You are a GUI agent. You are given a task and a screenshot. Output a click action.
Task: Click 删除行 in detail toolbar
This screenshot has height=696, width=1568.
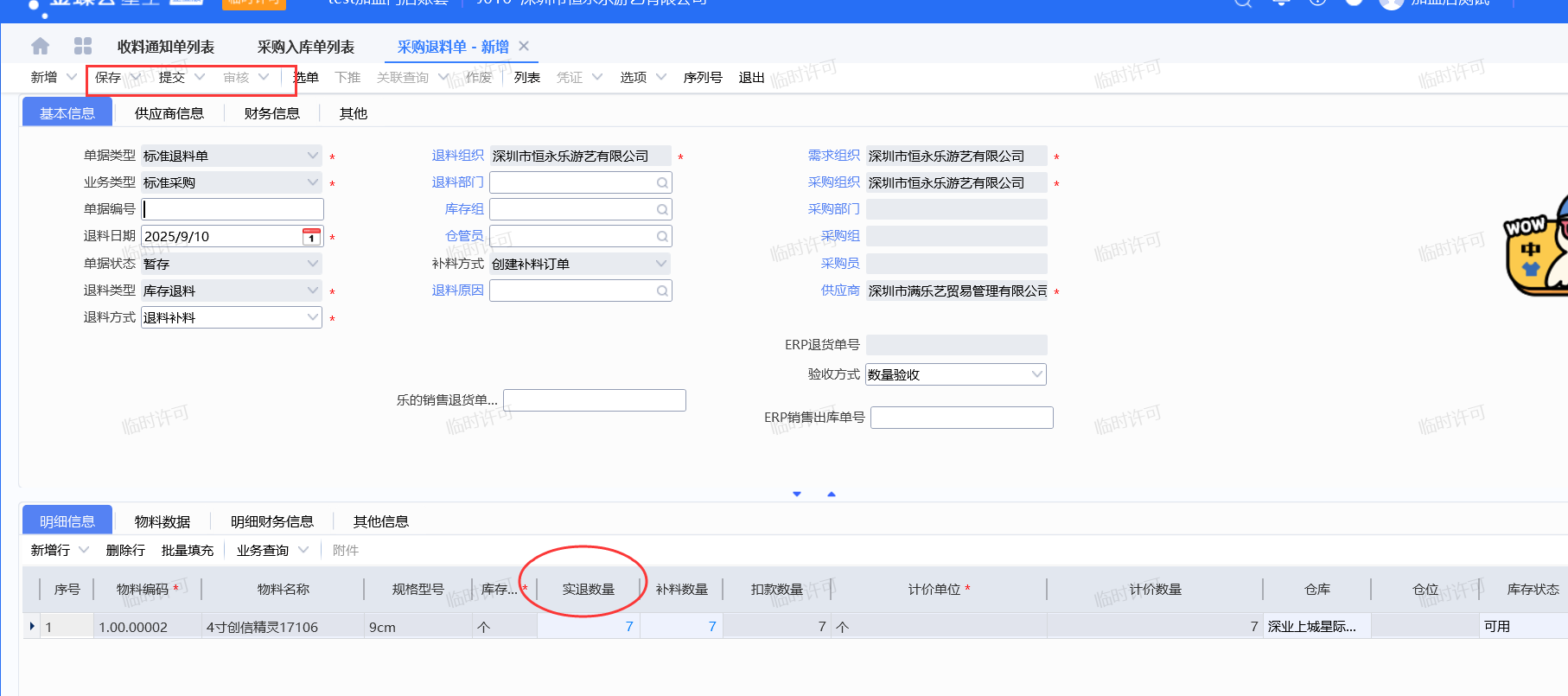pos(125,551)
